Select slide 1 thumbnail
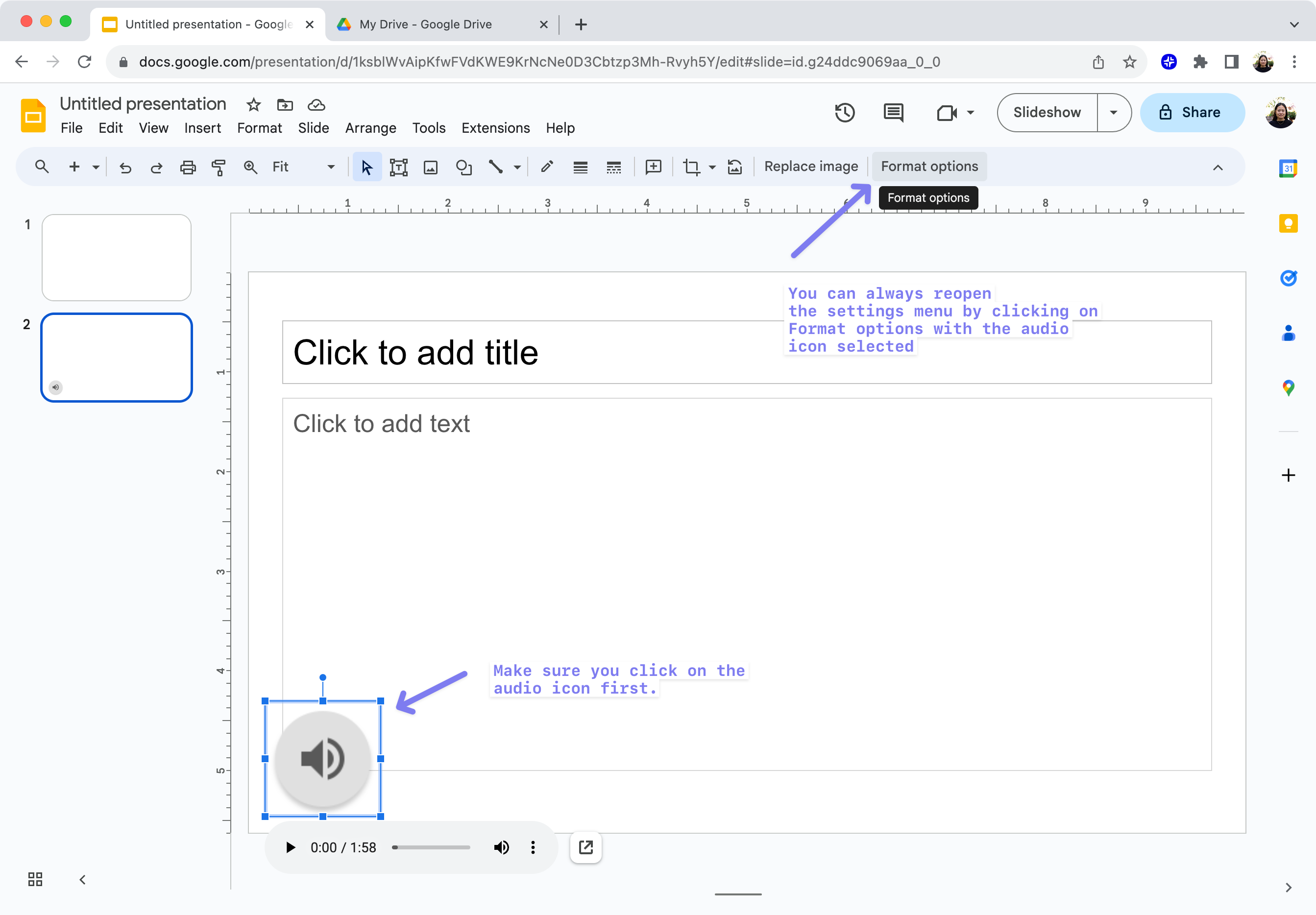Screen dimensions: 1316x915 click(x=116, y=257)
